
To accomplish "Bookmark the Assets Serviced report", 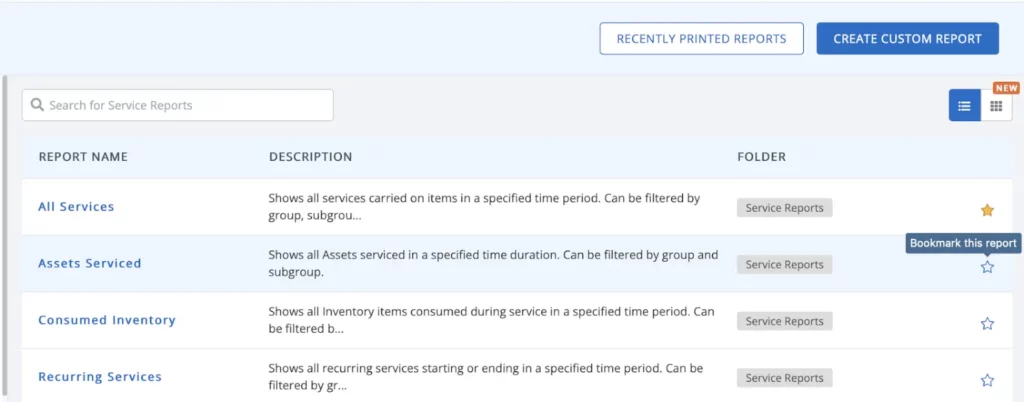I will click(987, 267).
